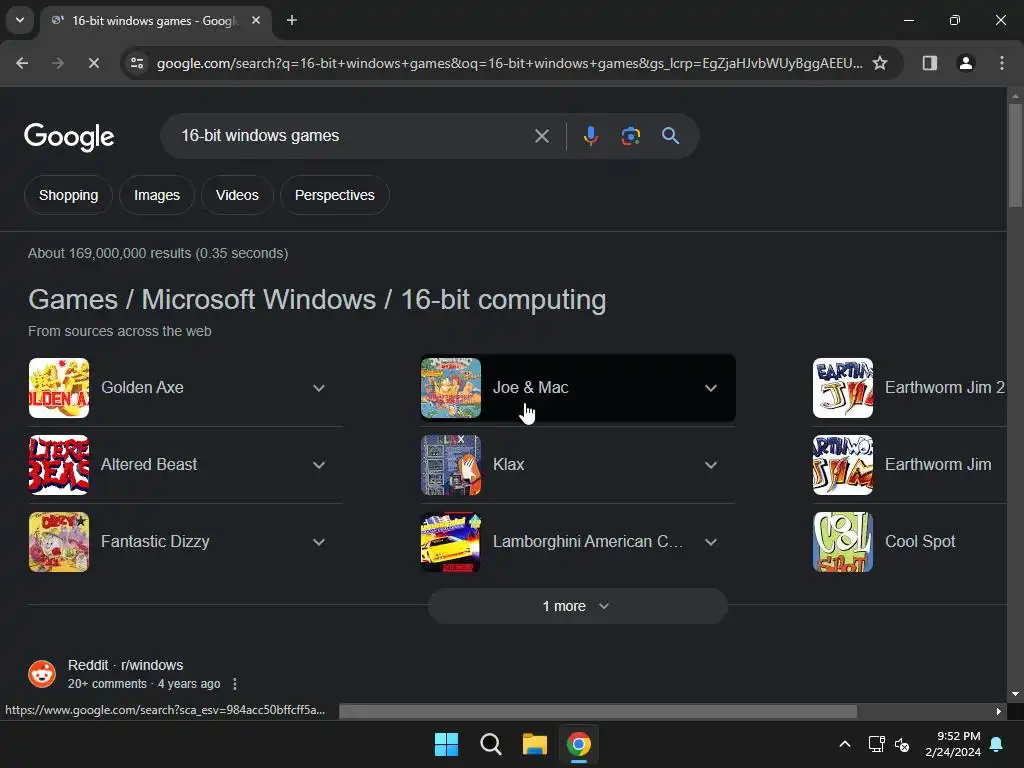Bookmark this page with the star
The image size is (1024, 768).
880,63
